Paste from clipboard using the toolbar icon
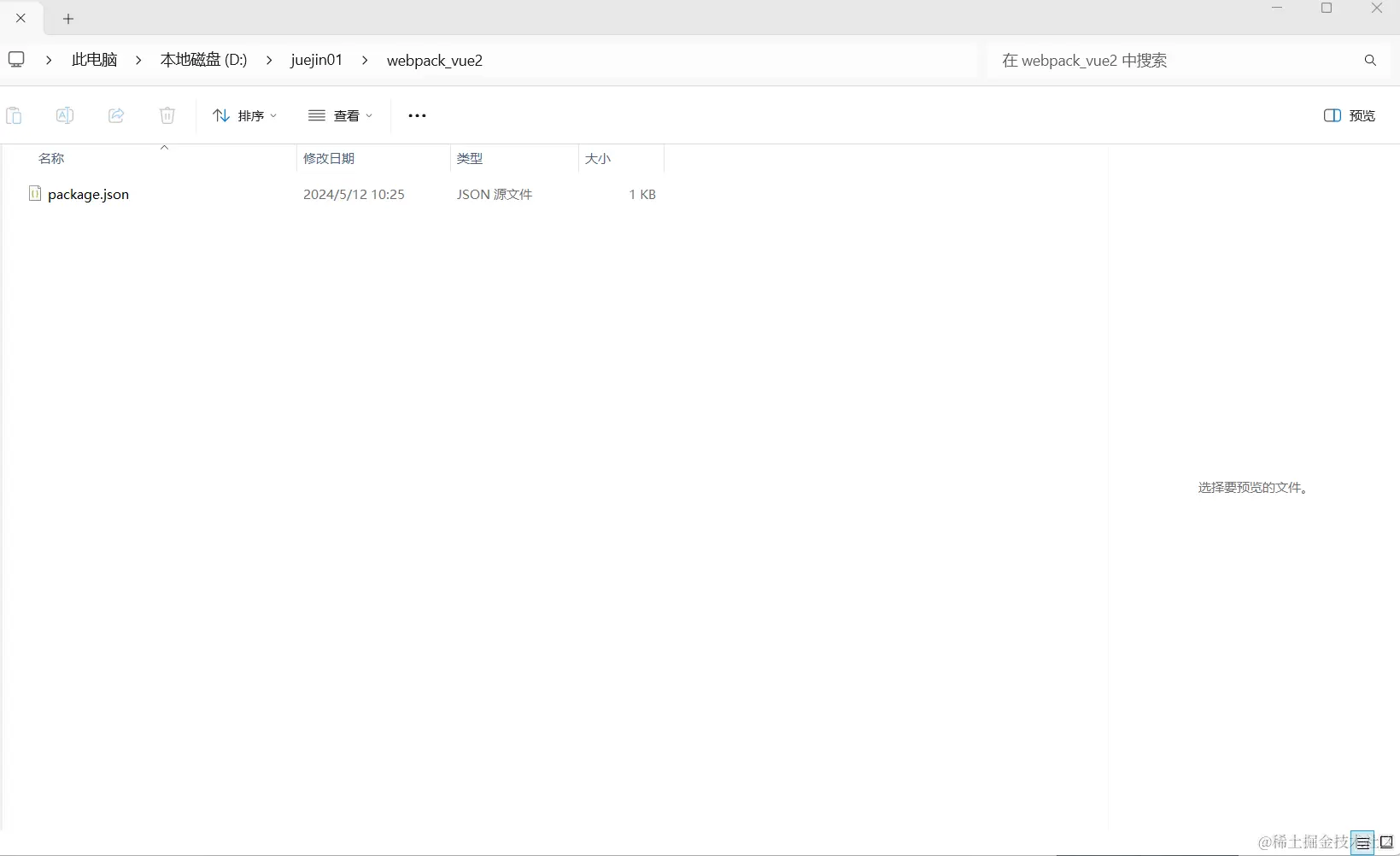The width and height of the screenshot is (1400, 856). coord(14,115)
